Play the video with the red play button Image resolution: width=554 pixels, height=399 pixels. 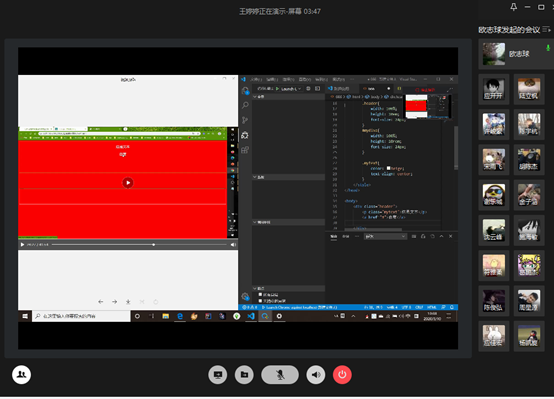coord(128,183)
